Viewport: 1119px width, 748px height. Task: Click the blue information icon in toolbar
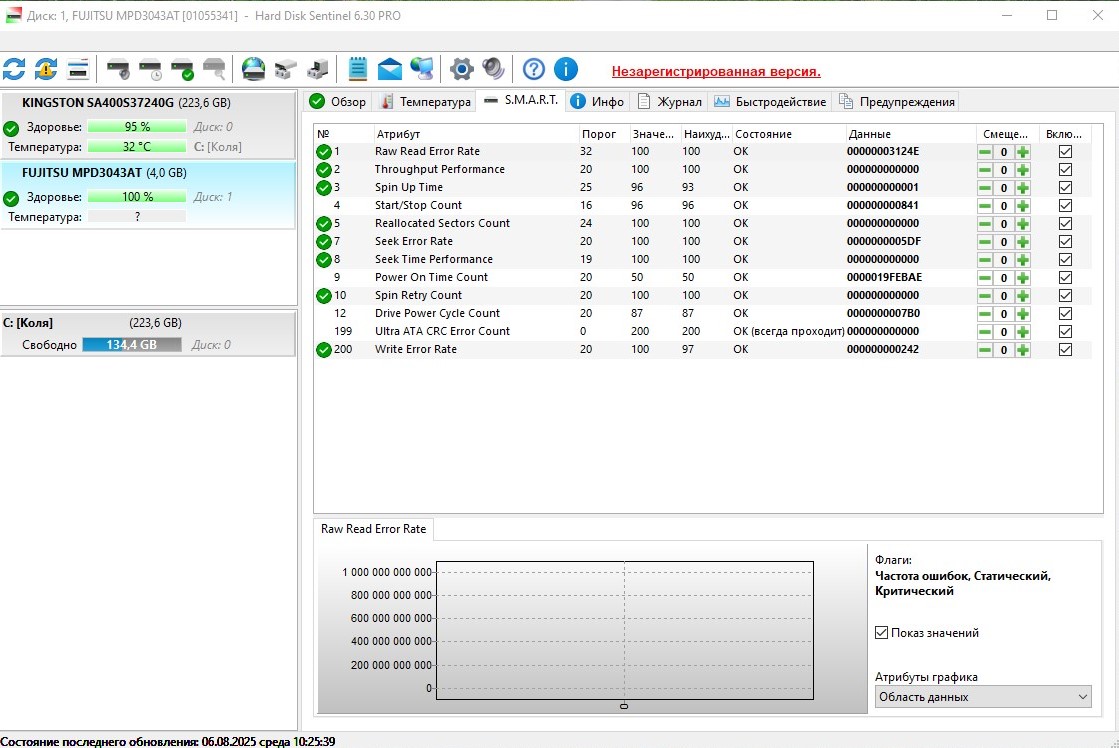(566, 69)
